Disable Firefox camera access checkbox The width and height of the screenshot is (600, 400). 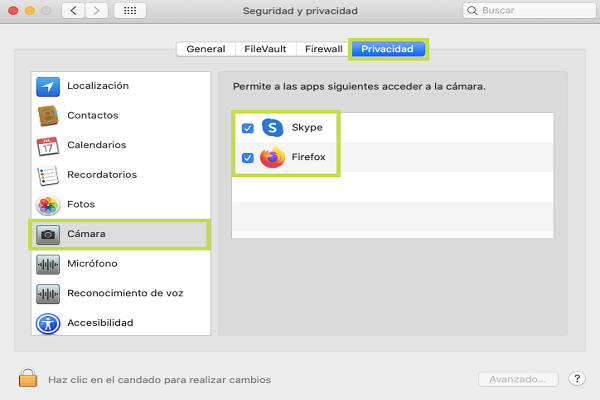247,157
